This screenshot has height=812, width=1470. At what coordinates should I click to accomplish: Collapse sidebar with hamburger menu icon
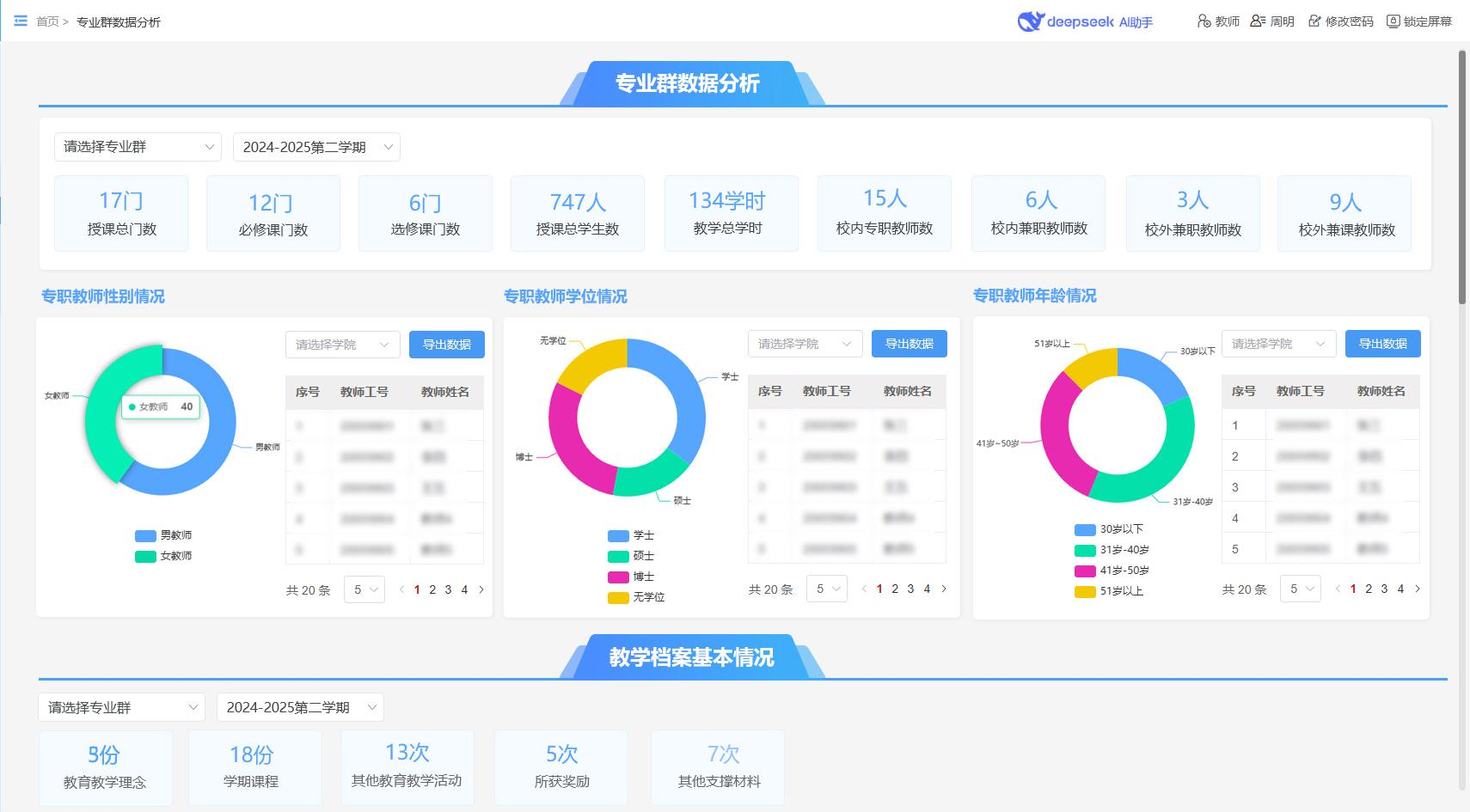point(21,21)
